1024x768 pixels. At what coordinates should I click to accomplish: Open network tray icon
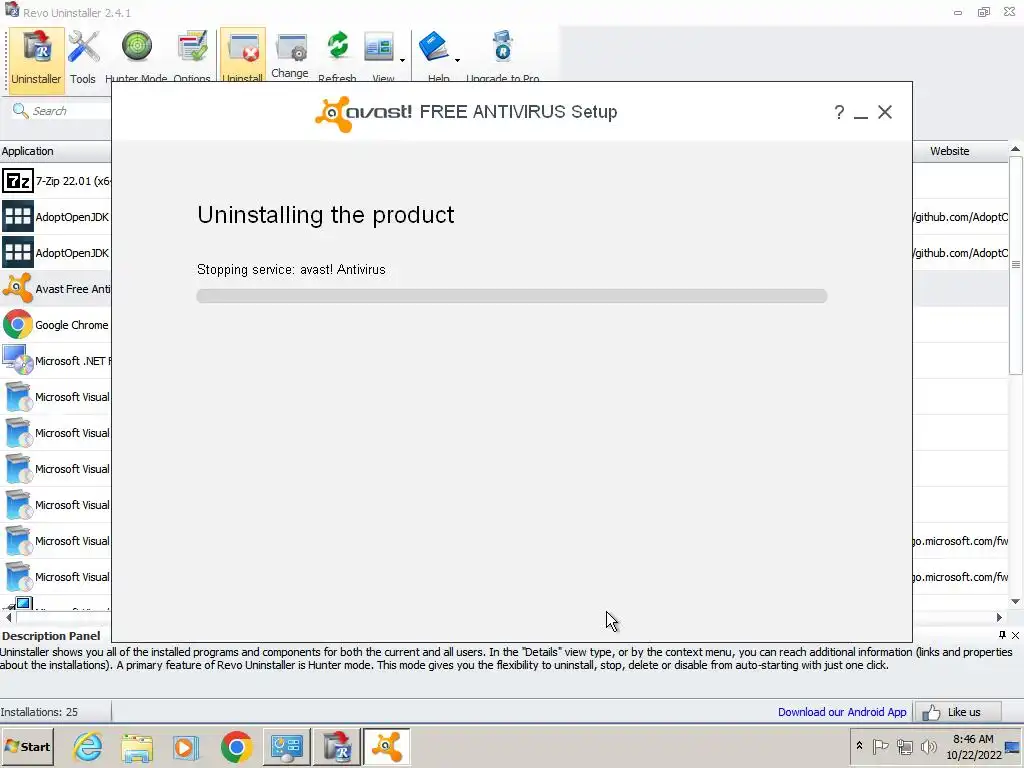(904, 746)
